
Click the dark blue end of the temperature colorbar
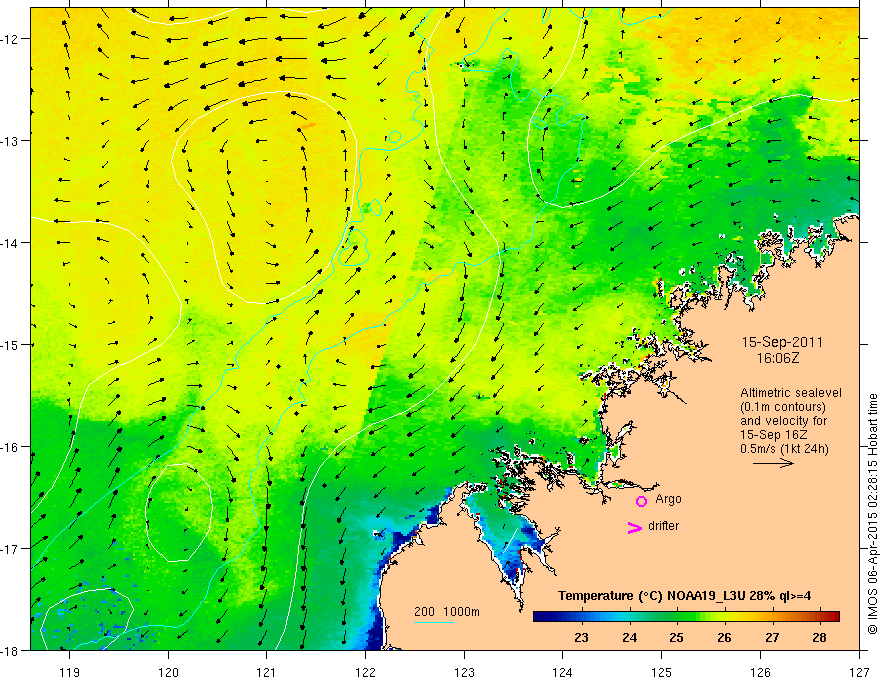[542, 616]
